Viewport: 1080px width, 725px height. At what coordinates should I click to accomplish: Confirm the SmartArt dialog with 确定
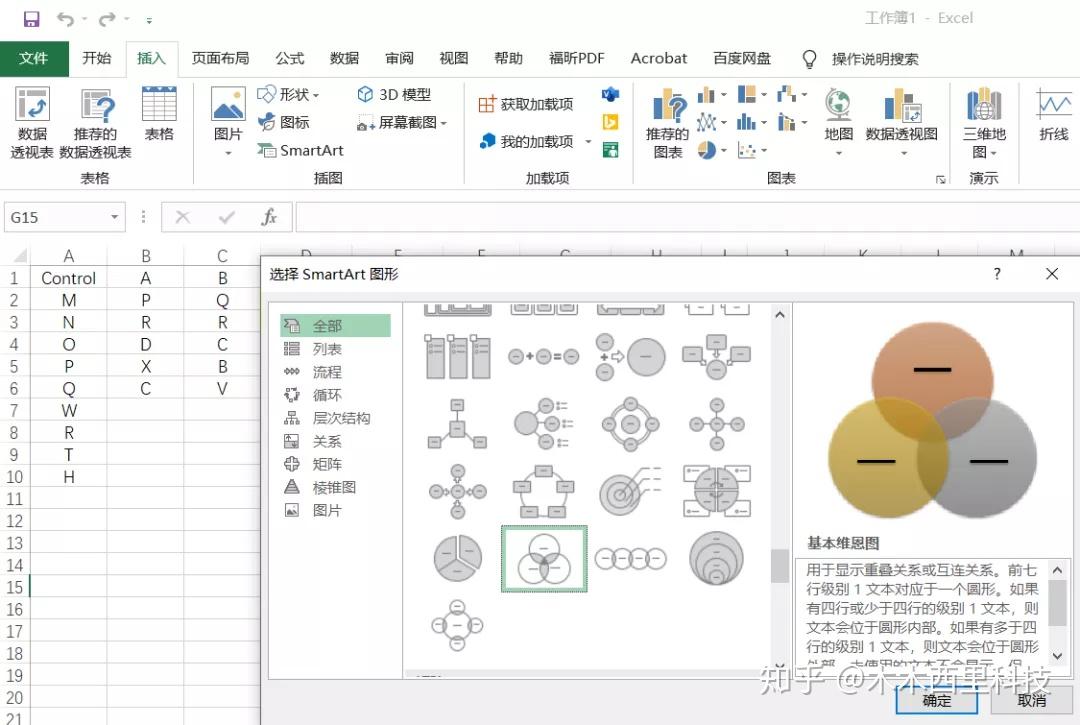pyautogui.click(x=936, y=702)
